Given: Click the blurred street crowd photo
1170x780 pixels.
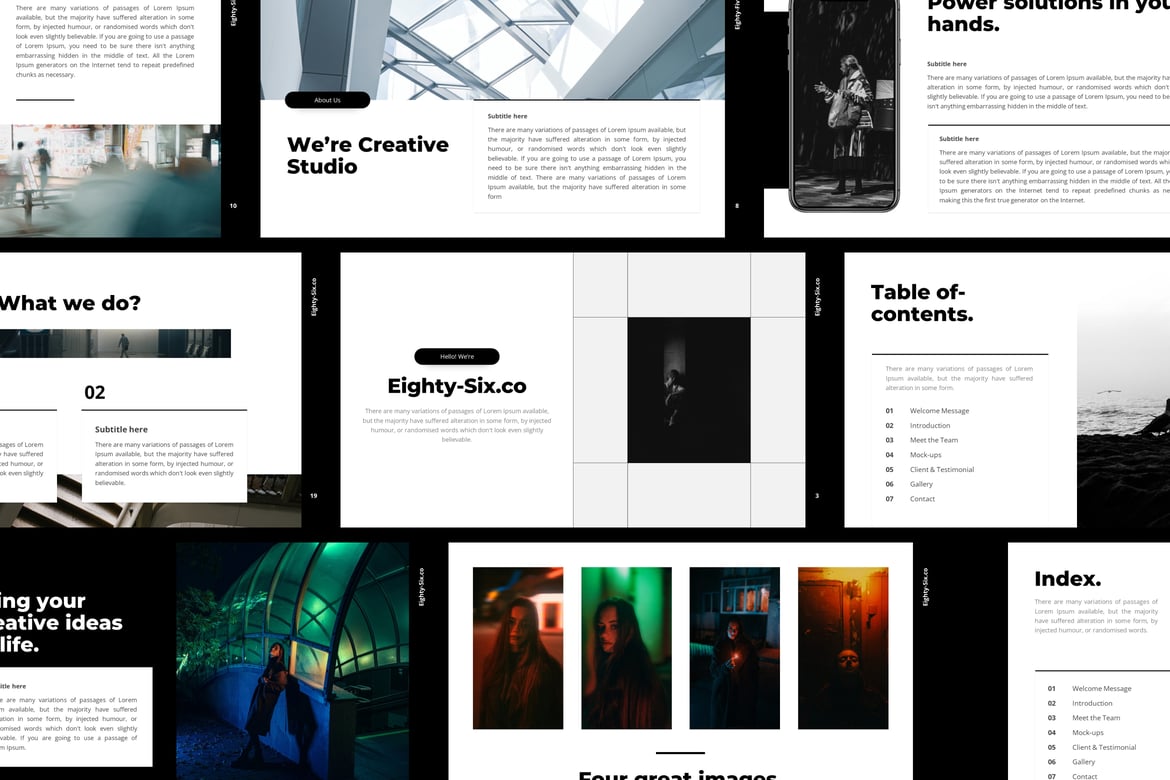Looking at the screenshot, I should pyautogui.click(x=110, y=181).
